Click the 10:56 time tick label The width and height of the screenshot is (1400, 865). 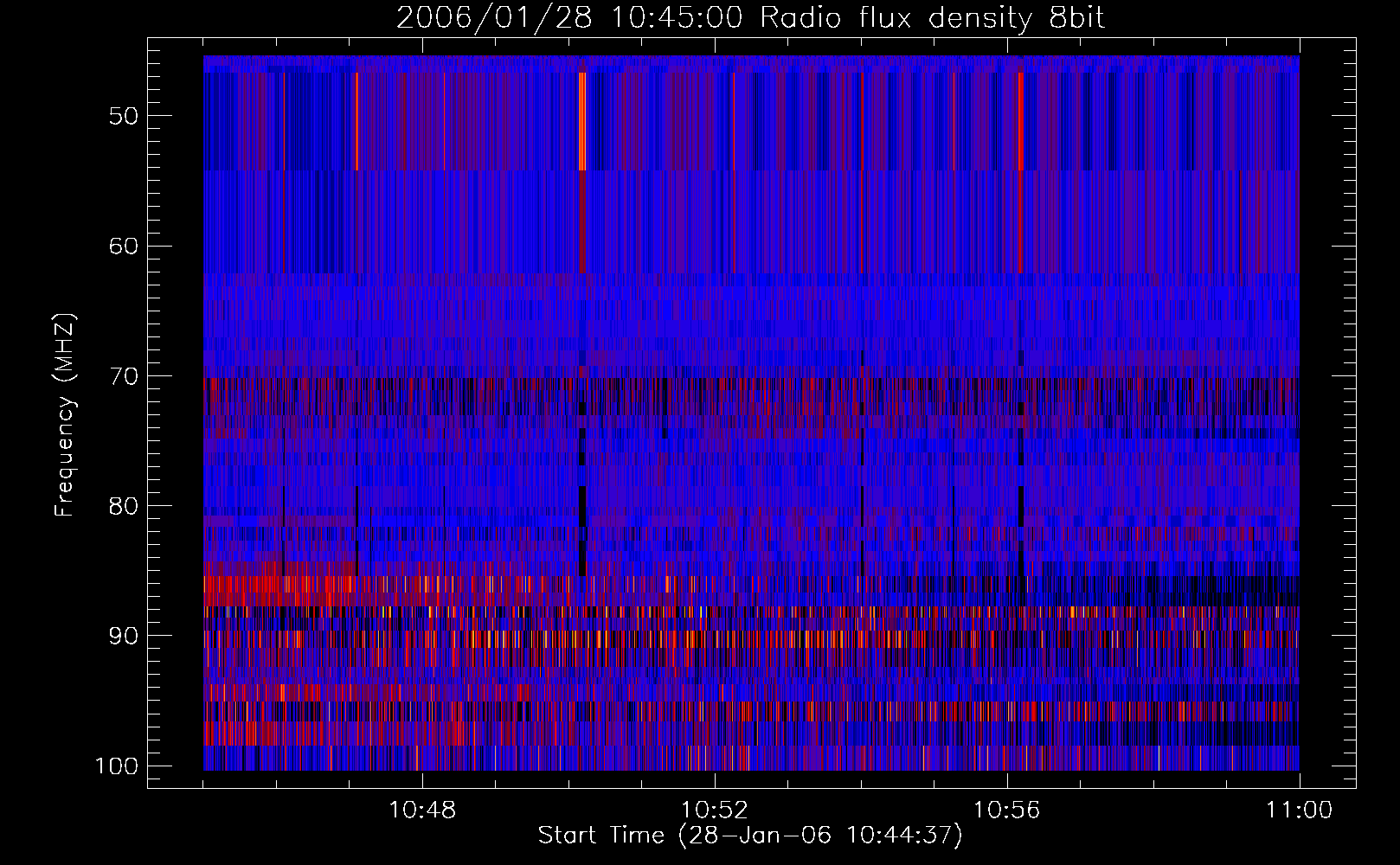1007,811
